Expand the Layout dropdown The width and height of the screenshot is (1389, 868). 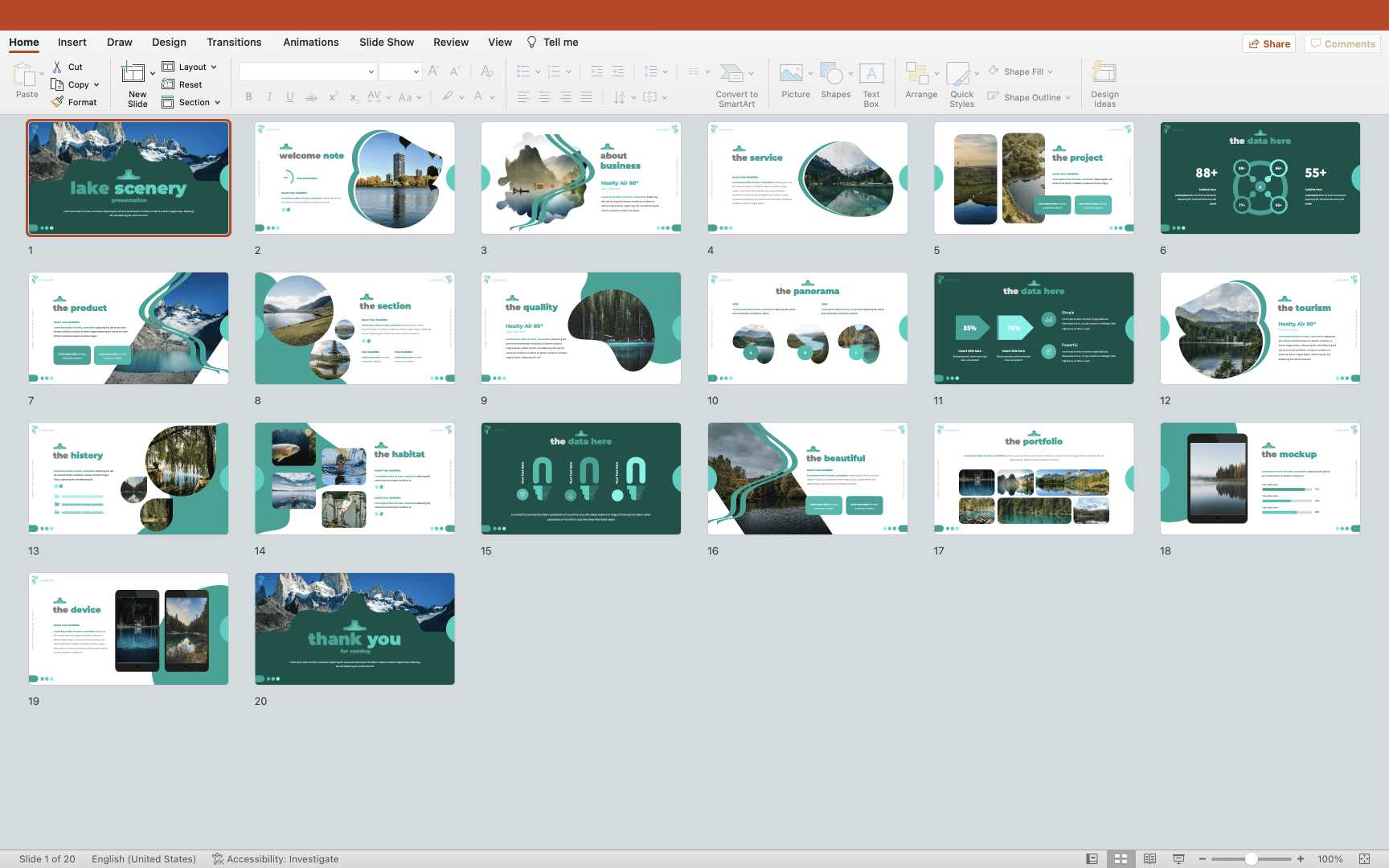pyautogui.click(x=214, y=68)
